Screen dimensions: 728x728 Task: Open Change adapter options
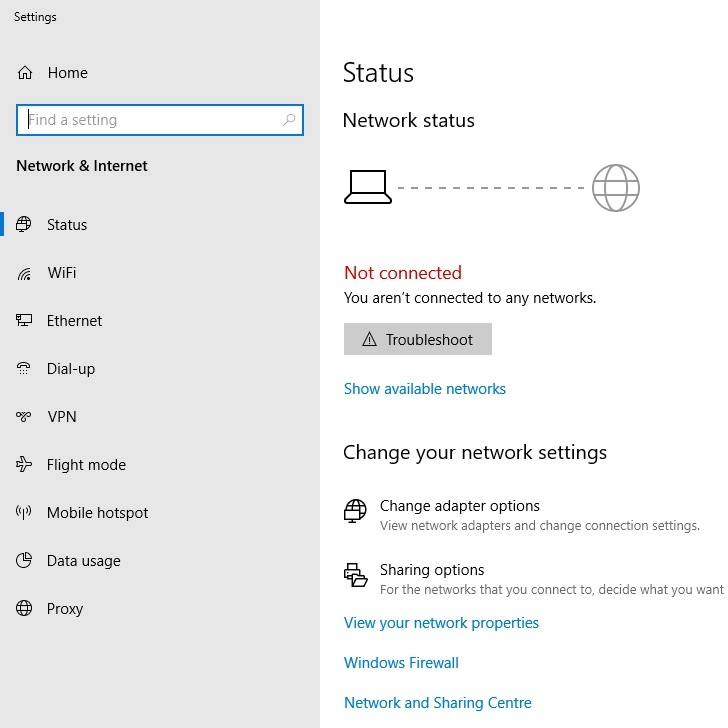460,506
